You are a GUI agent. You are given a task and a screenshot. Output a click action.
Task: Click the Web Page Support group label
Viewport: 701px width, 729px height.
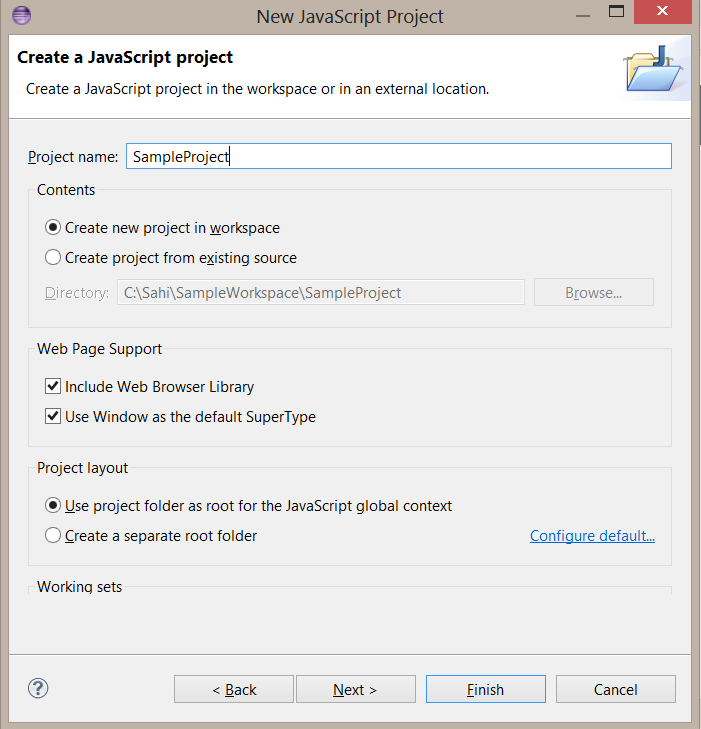click(99, 349)
